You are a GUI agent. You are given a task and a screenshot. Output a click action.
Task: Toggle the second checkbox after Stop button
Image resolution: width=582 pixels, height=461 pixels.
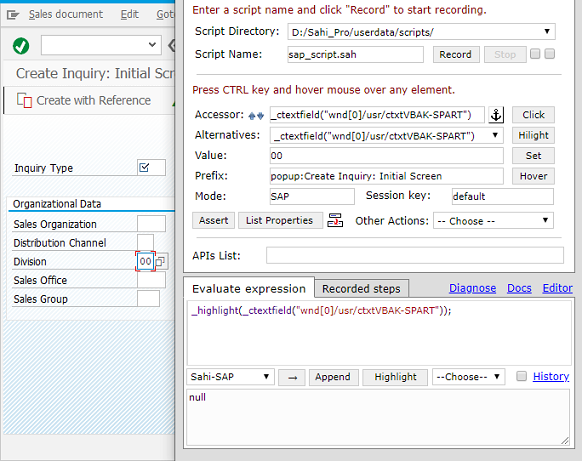[x=550, y=54]
